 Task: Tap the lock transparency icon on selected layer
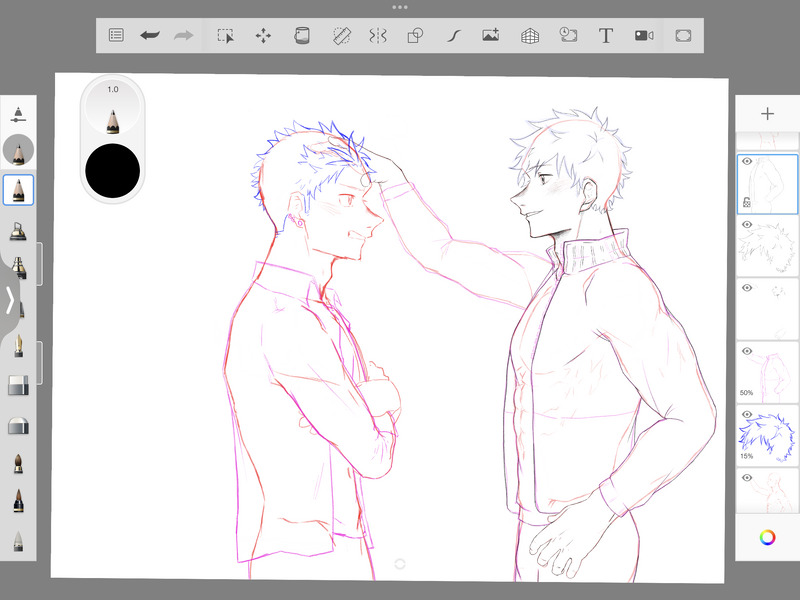(746, 202)
